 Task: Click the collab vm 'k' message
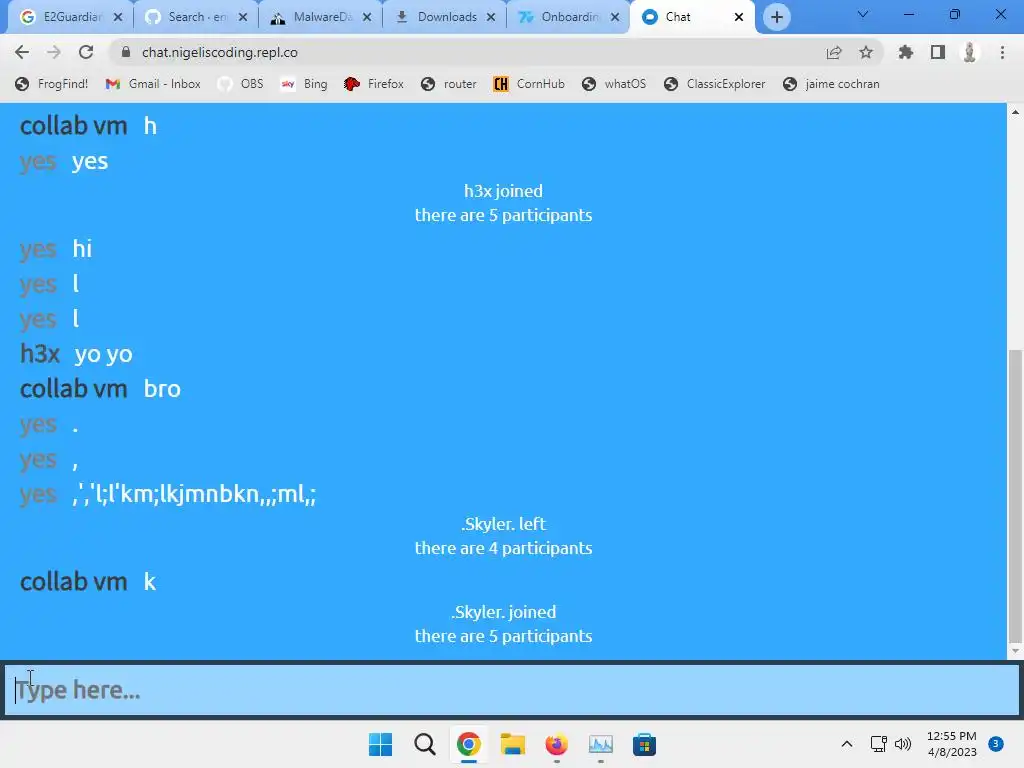(x=150, y=582)
